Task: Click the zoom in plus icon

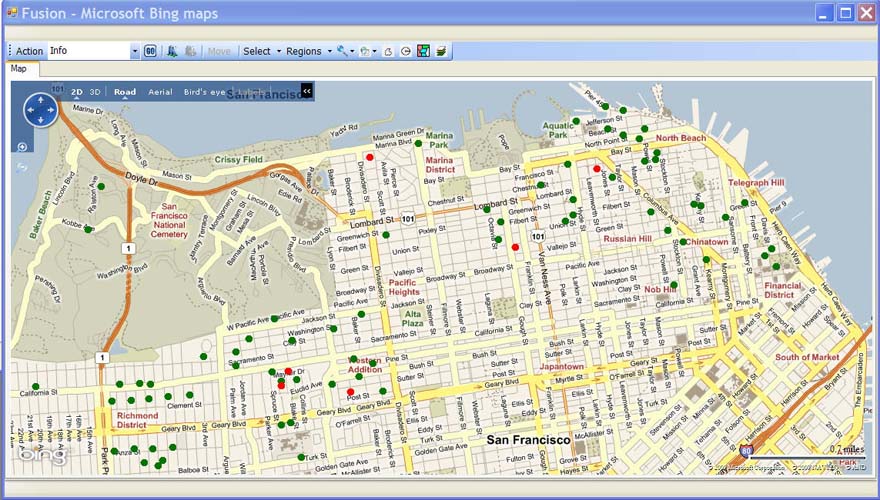Action: [22, 147]
